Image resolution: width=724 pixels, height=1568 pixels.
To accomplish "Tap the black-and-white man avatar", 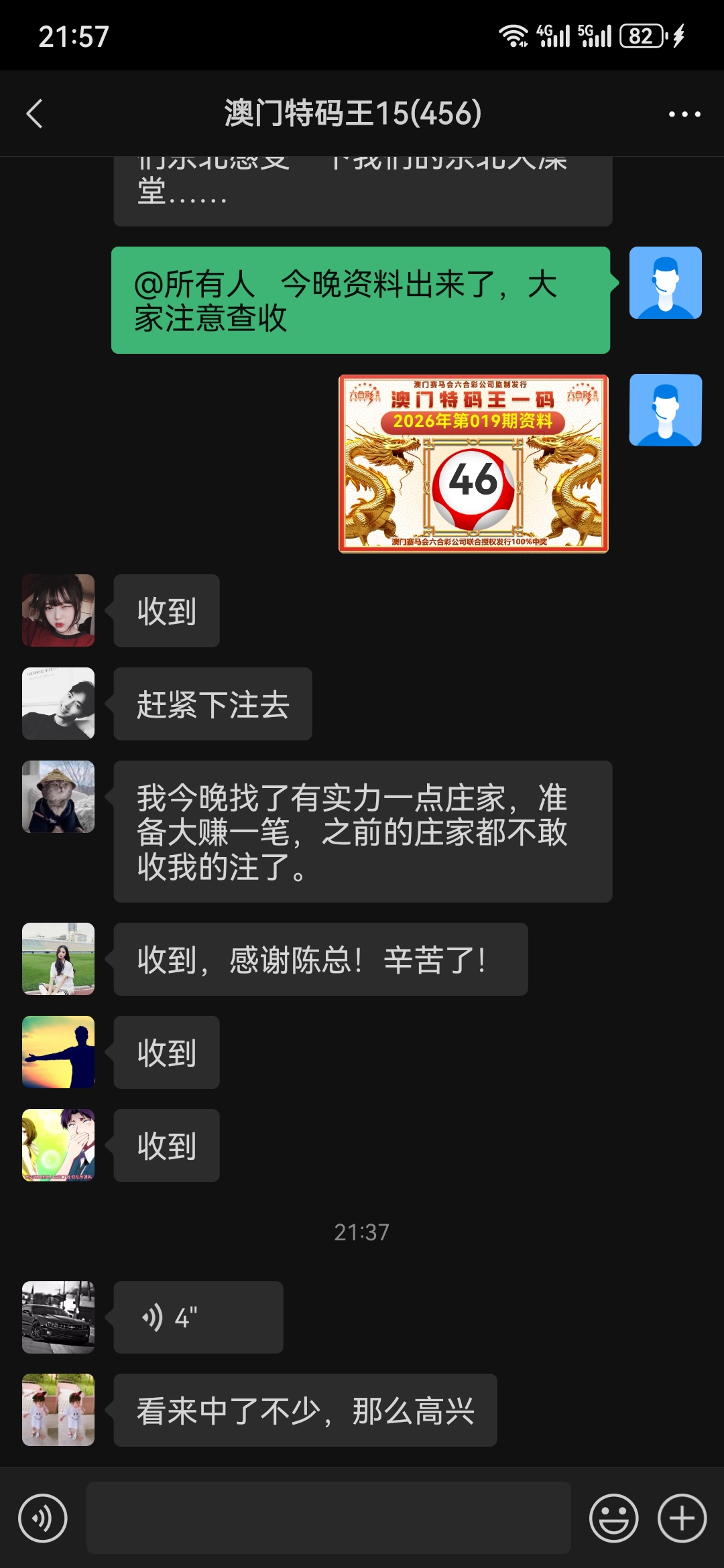I will [x=58, y=704].
